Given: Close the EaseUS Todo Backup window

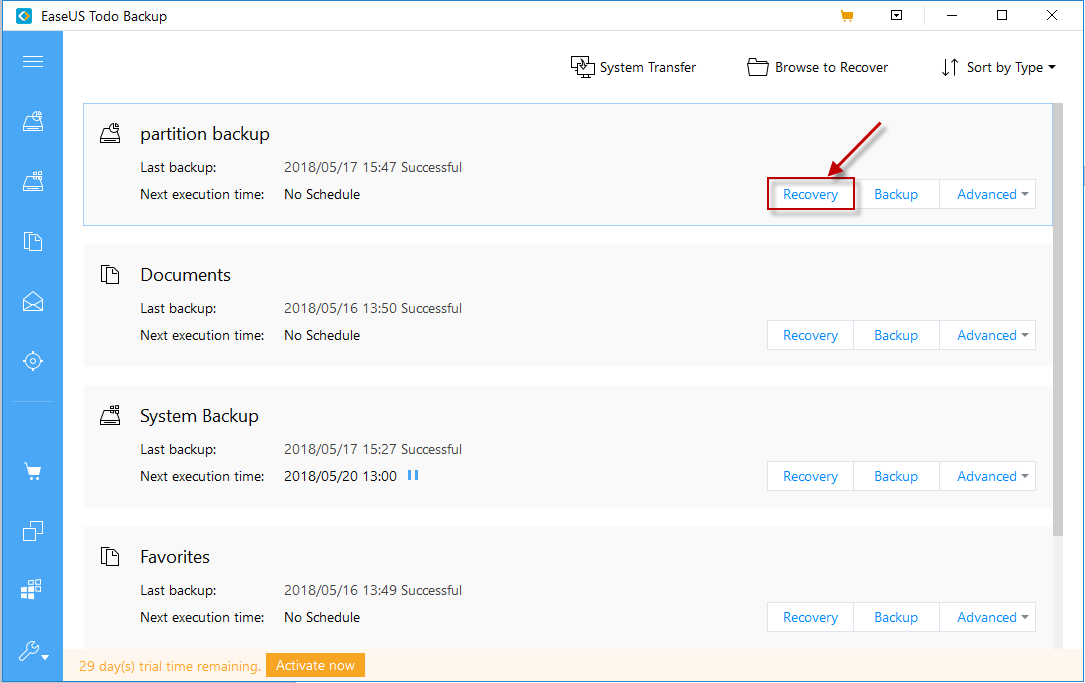Looking at the screenshot, I should (x=1052, y=15).
